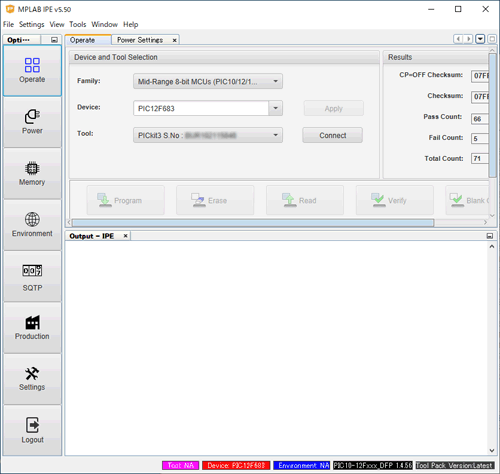Click the Verify button
This screenshot has height=474, width=500.
point(395,200)
